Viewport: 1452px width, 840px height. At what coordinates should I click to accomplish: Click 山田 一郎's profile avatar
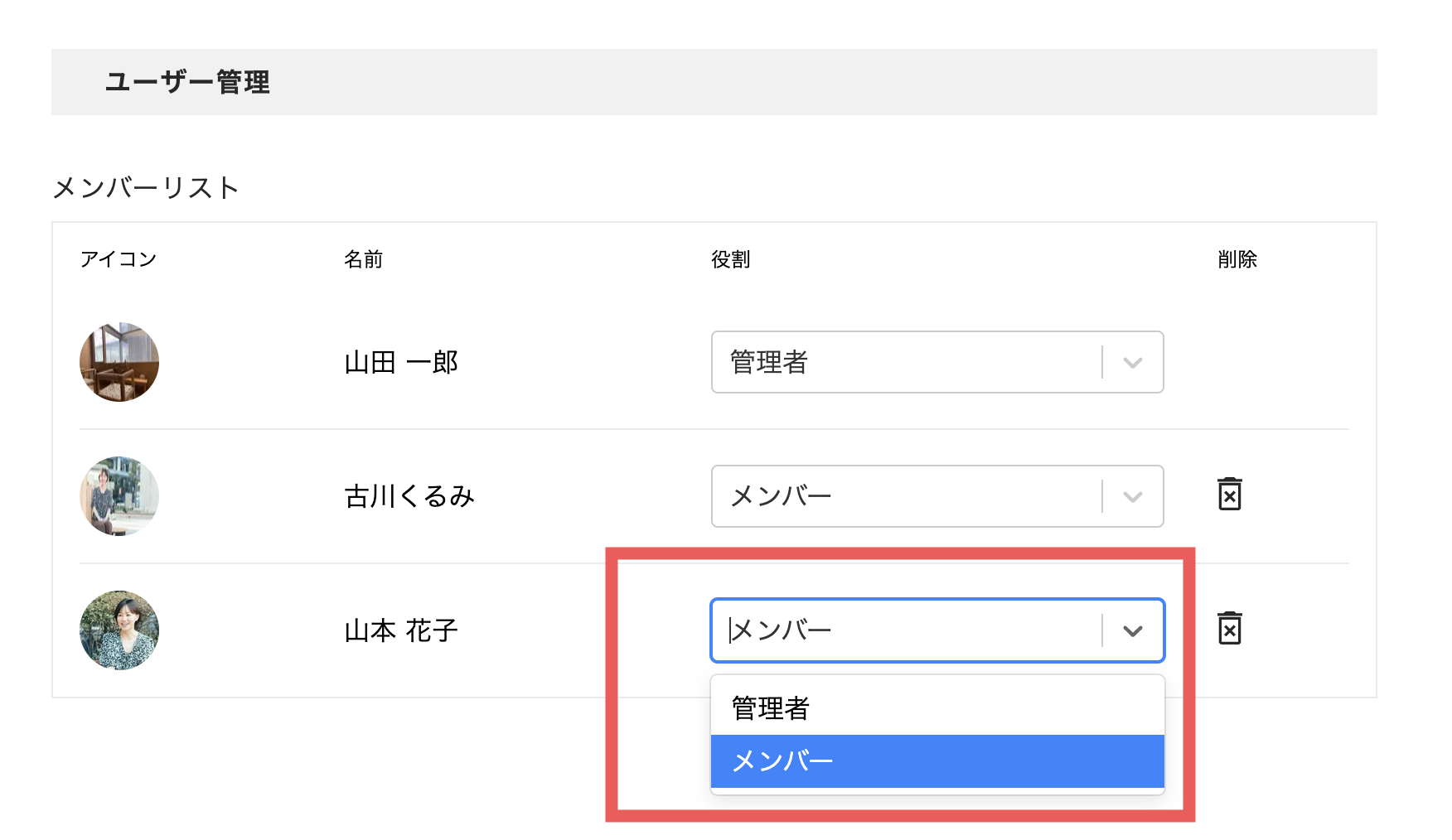pyautogui.click(x=119, y=362)
